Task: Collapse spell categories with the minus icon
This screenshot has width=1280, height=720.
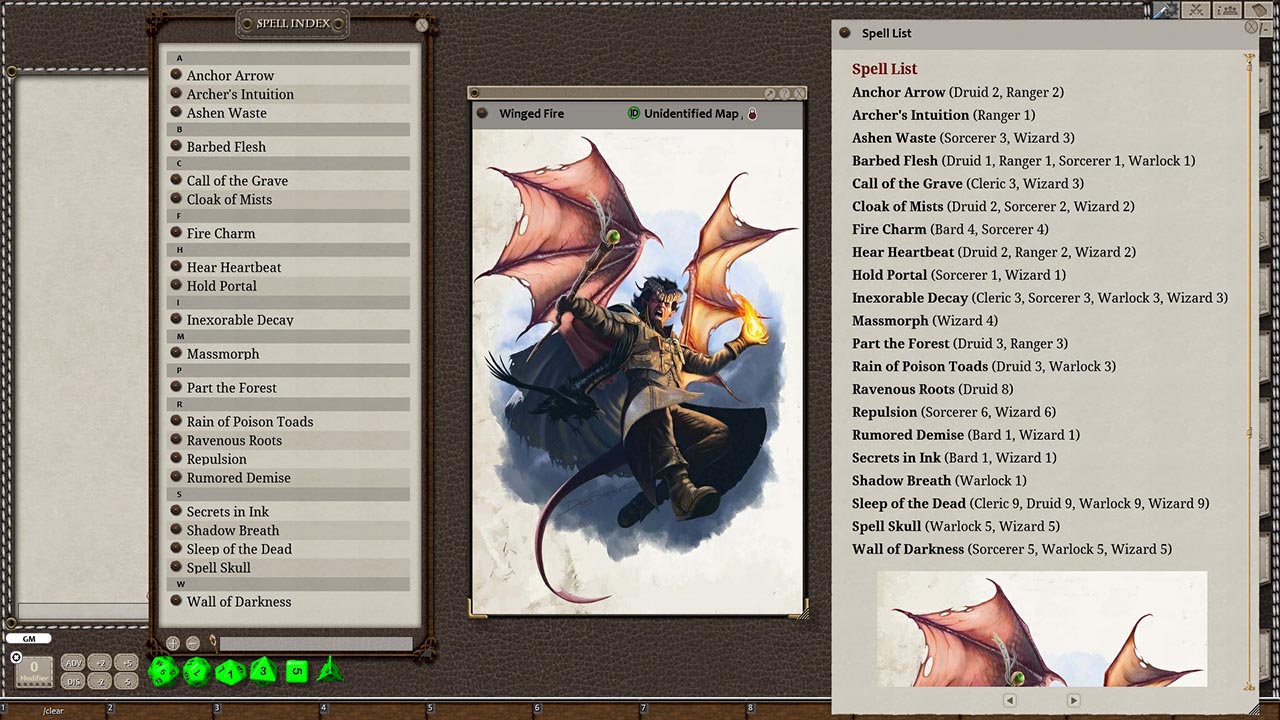Action: click(193, 643)
